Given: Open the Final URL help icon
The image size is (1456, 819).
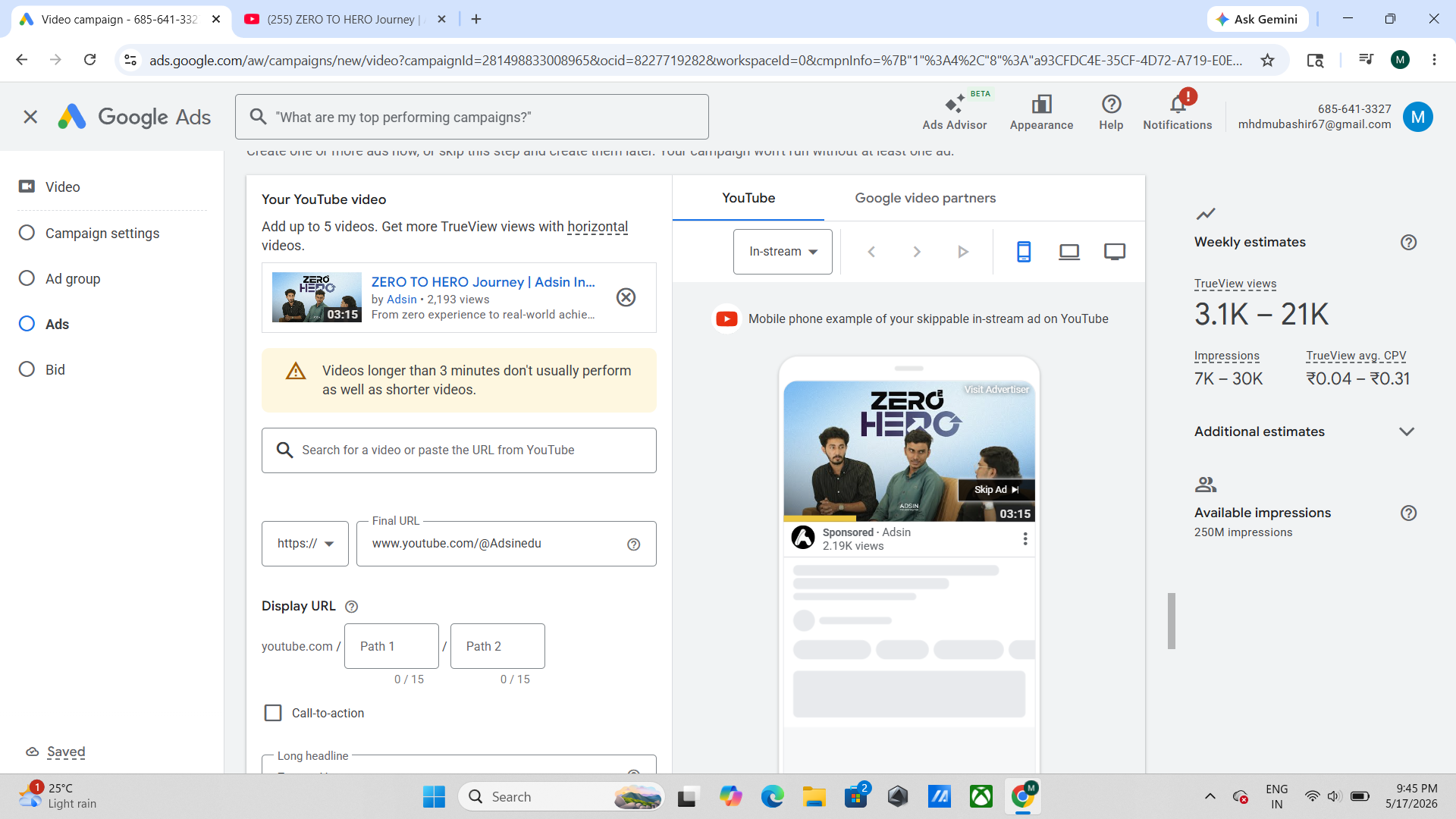Looking at the screenshot, I should 634,544.
